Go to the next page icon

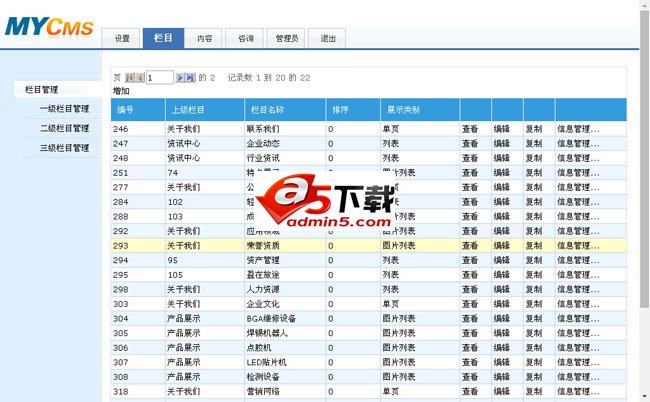[x=180, y=77]
